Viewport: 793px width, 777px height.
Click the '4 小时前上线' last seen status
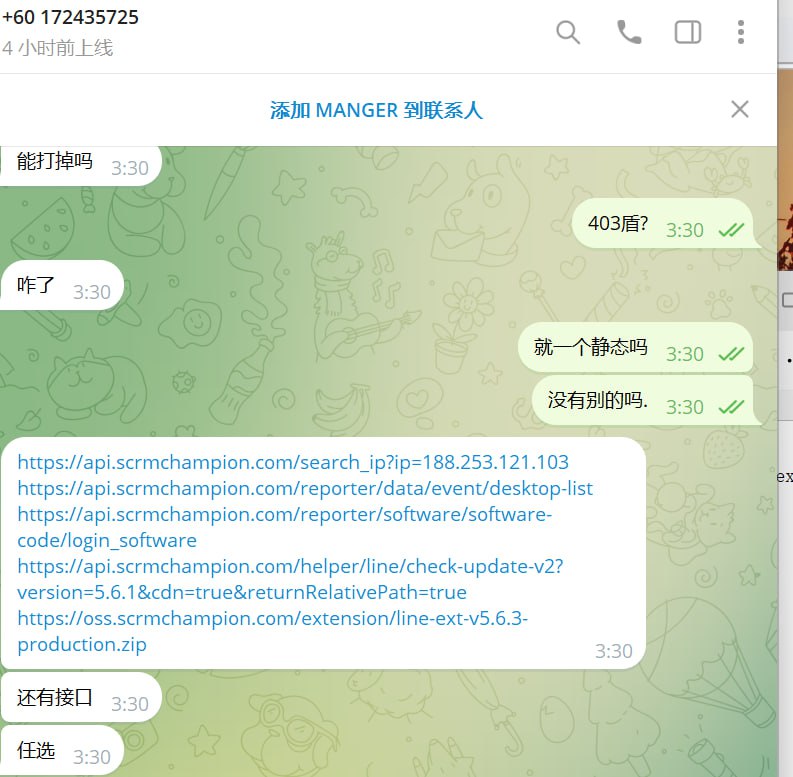57,49
